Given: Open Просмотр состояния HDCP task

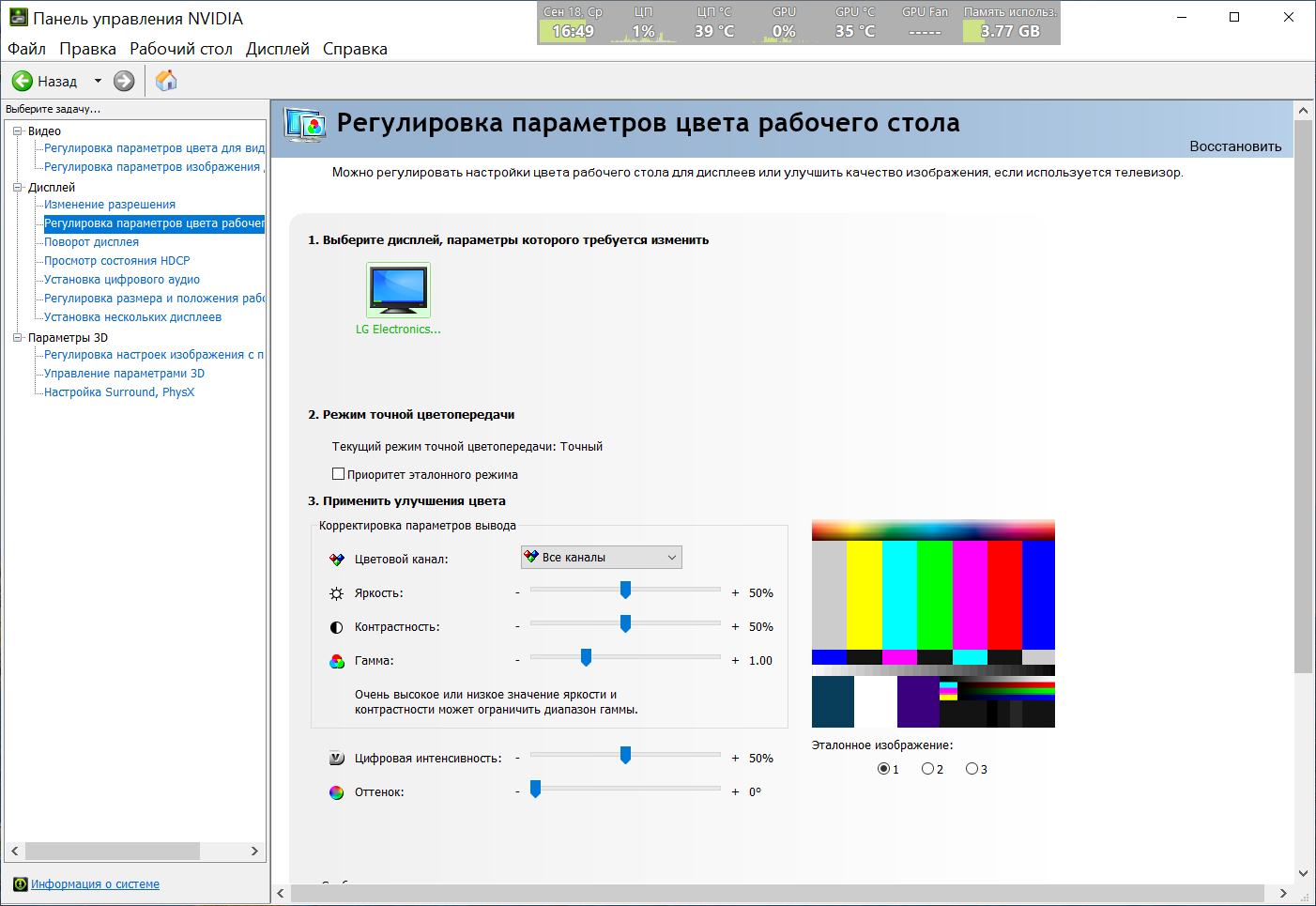Looking at the screenshot, I should pos(117,261).
